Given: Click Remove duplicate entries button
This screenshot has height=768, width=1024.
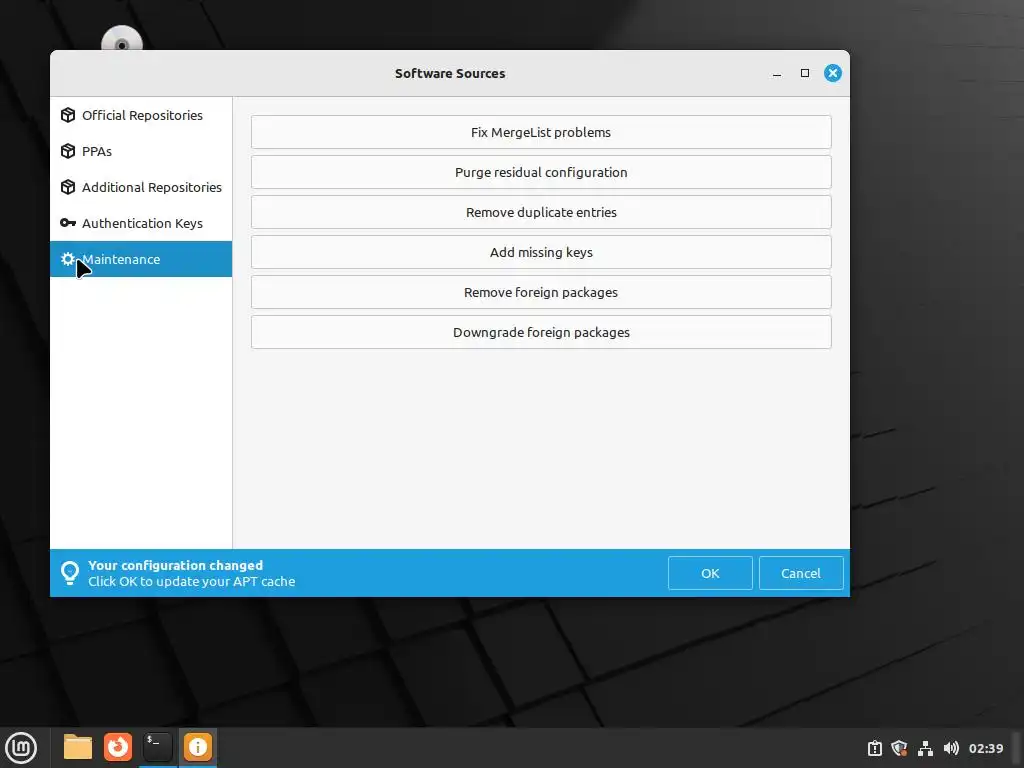Looking at the screenshot, I should pyautogui.click(x=541, y=212).
